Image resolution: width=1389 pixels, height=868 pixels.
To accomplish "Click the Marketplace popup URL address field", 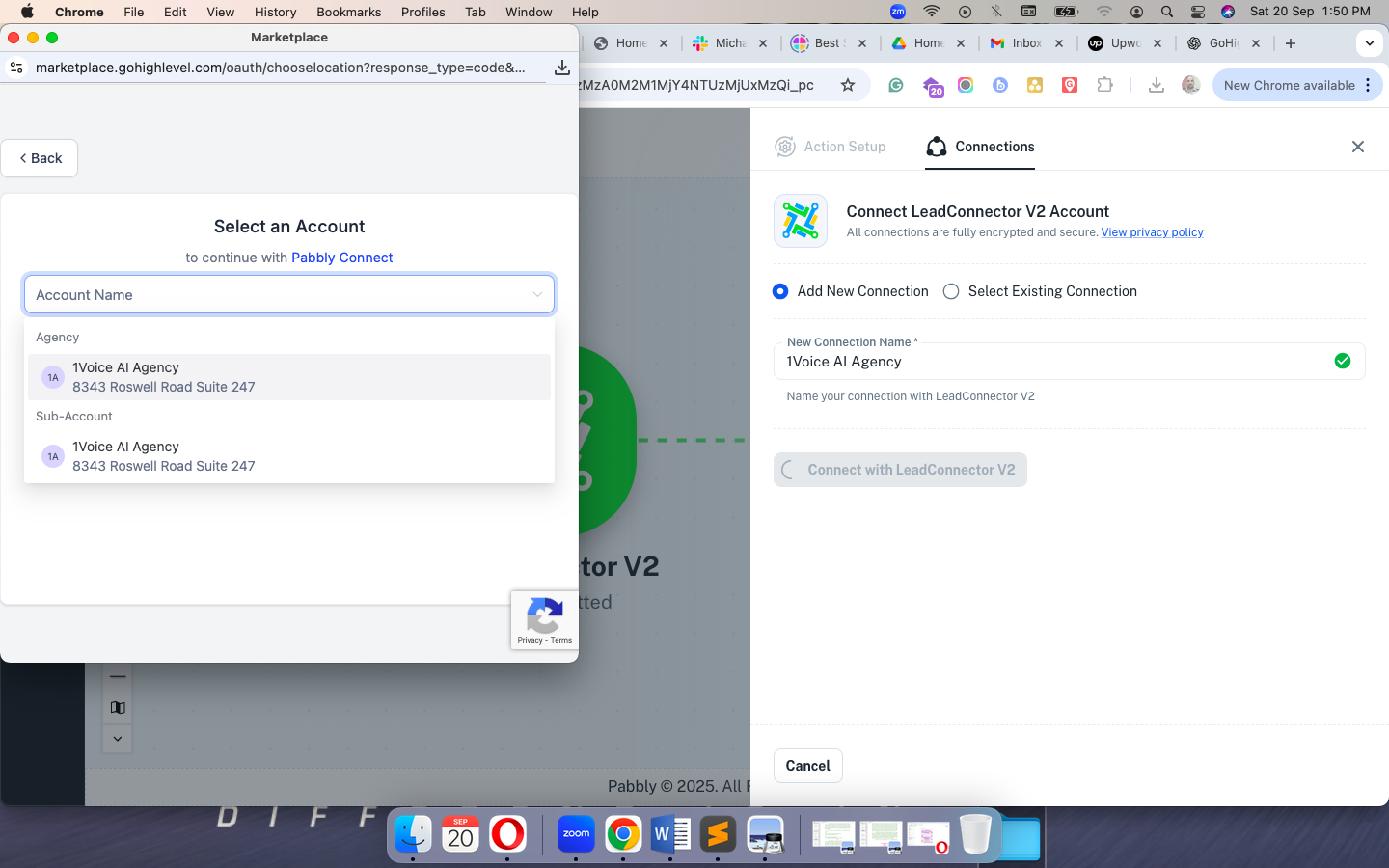I will 281,68.
